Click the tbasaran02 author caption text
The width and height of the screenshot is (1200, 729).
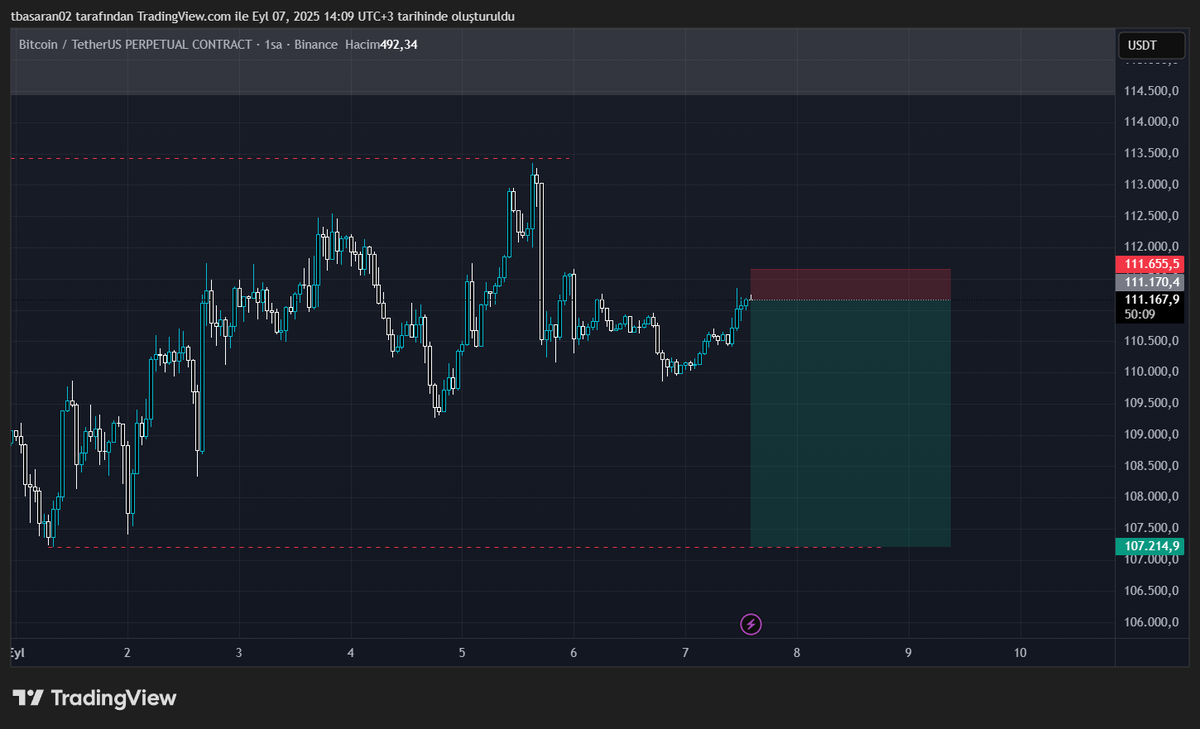point(262,17)
